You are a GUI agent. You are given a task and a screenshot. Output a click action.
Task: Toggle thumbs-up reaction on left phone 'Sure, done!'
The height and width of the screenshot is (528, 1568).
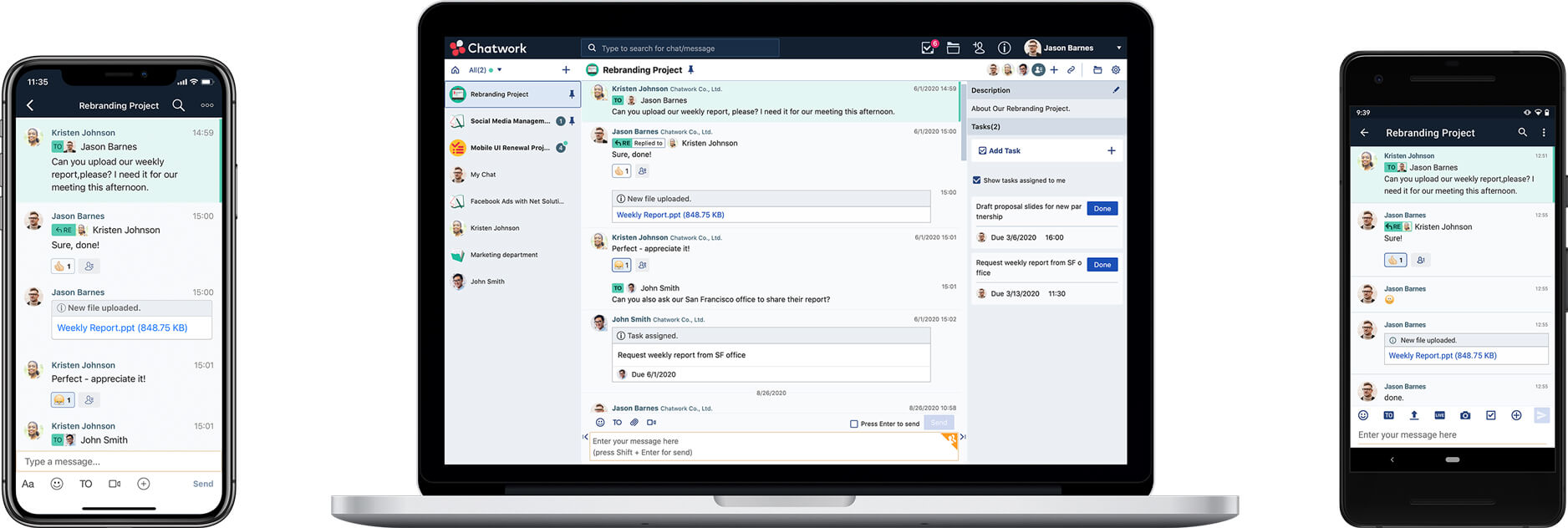[x=63, y=267]
